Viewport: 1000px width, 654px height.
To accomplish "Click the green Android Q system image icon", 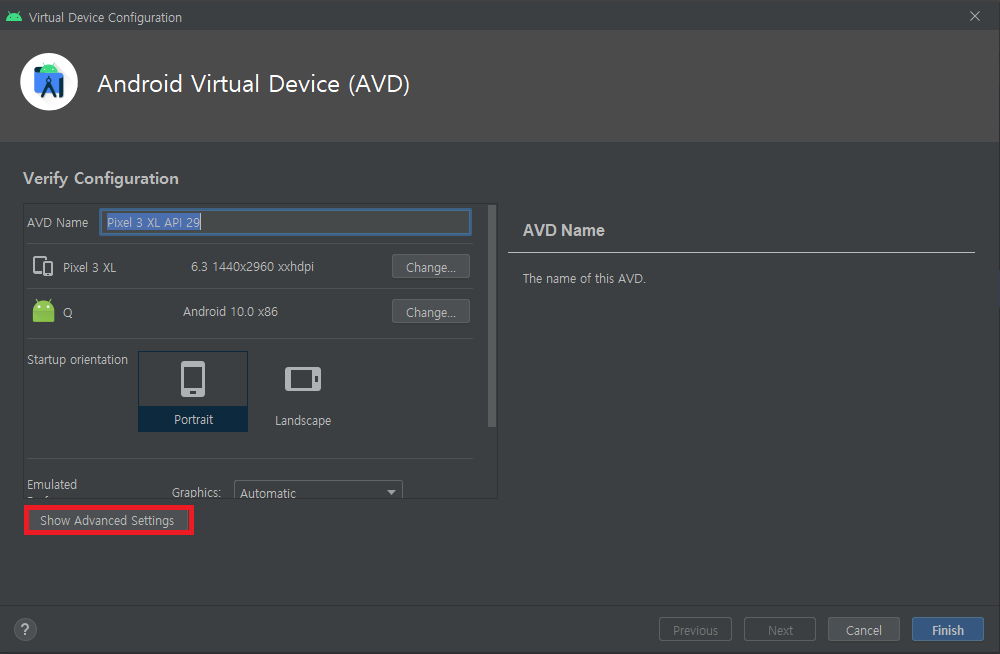I will coord(43,311).
